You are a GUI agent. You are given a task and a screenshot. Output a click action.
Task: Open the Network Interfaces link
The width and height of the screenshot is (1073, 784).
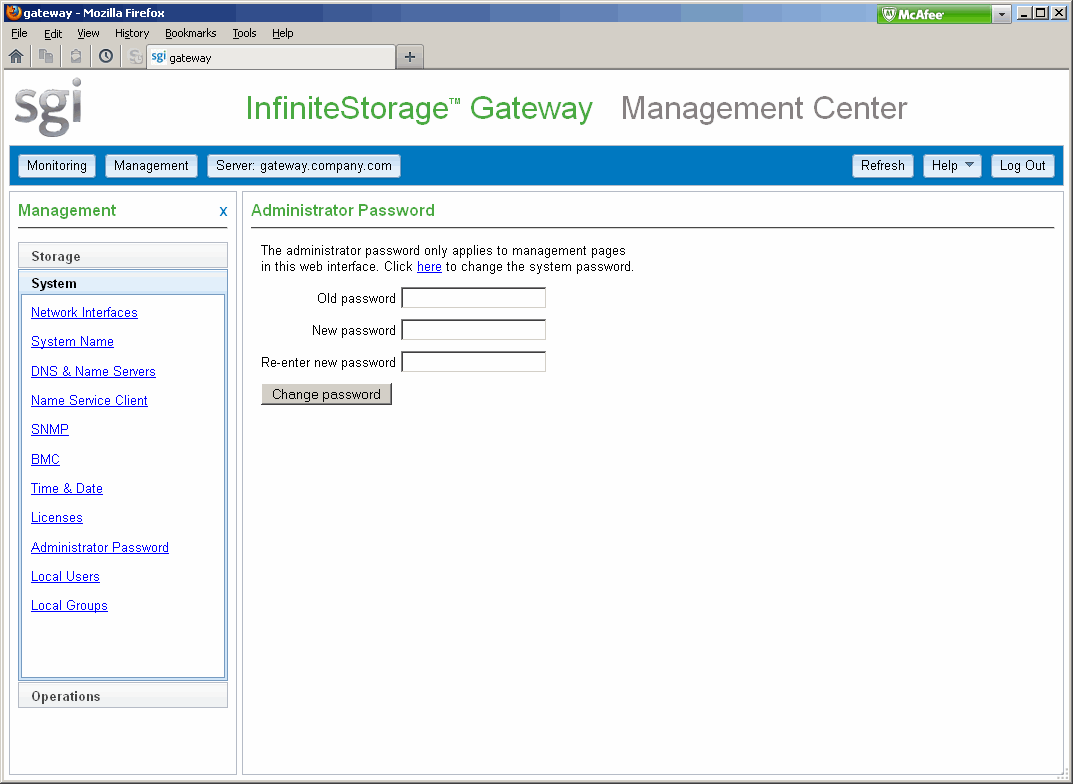click(84, 313)
